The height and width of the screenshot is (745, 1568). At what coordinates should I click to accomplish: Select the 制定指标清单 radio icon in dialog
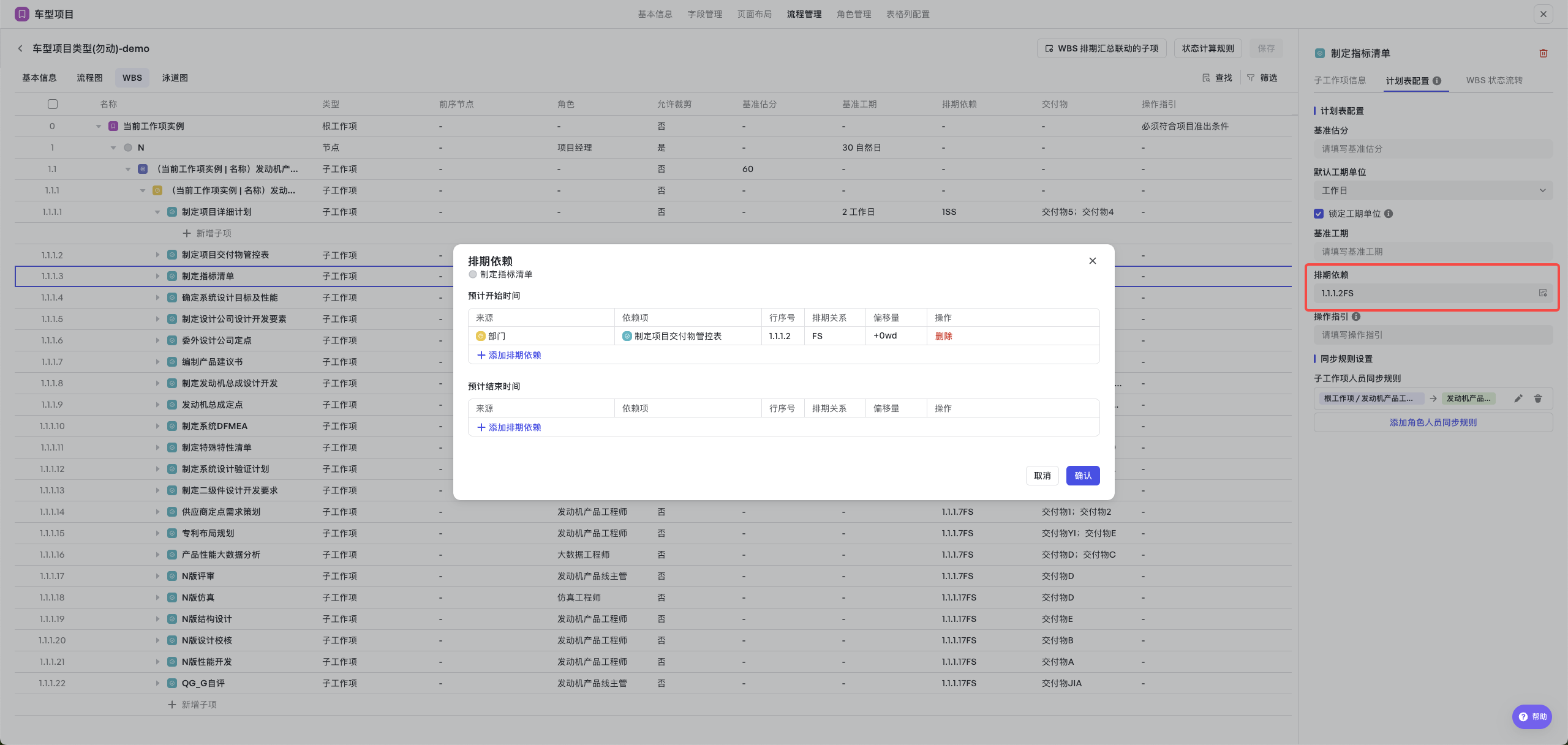[472, 274]
